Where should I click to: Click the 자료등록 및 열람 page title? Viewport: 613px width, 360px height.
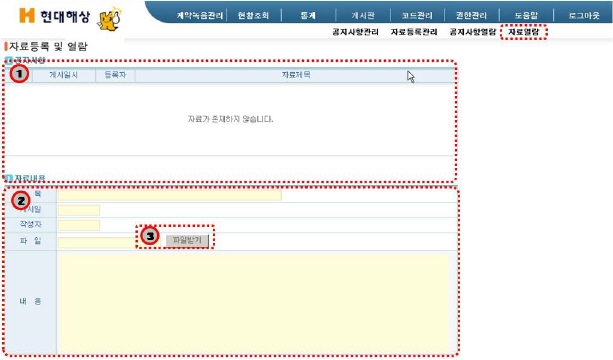coord(48,47)
